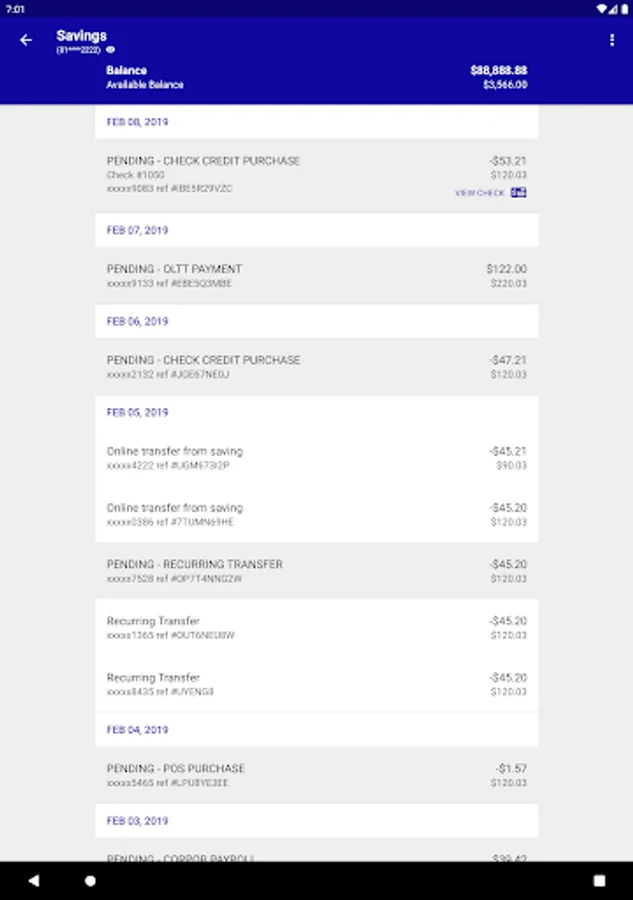
Task: Tap the Available Balance label
Action: [x=145, y=85]
